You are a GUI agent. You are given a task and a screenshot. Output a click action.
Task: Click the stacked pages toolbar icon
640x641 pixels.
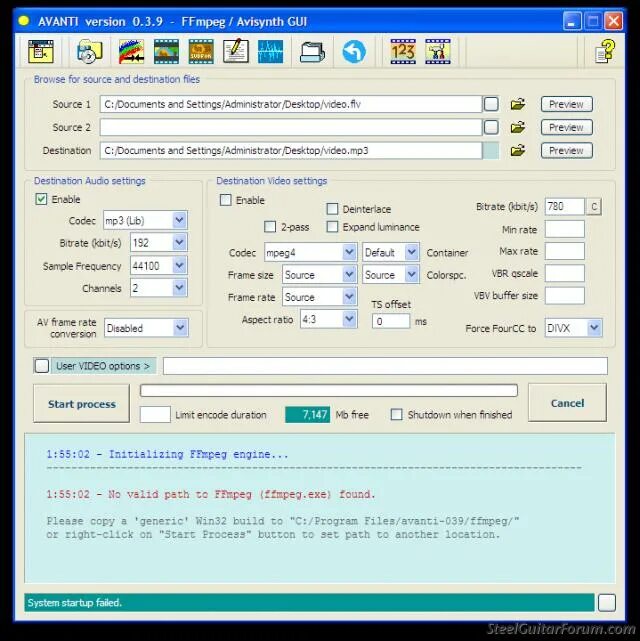tap(312, 52)
